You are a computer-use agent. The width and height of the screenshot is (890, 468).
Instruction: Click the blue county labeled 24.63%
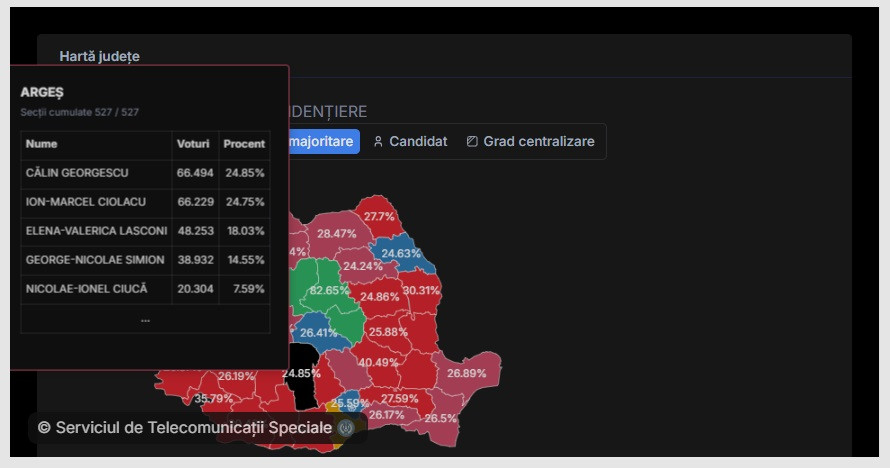pos(402,254)
